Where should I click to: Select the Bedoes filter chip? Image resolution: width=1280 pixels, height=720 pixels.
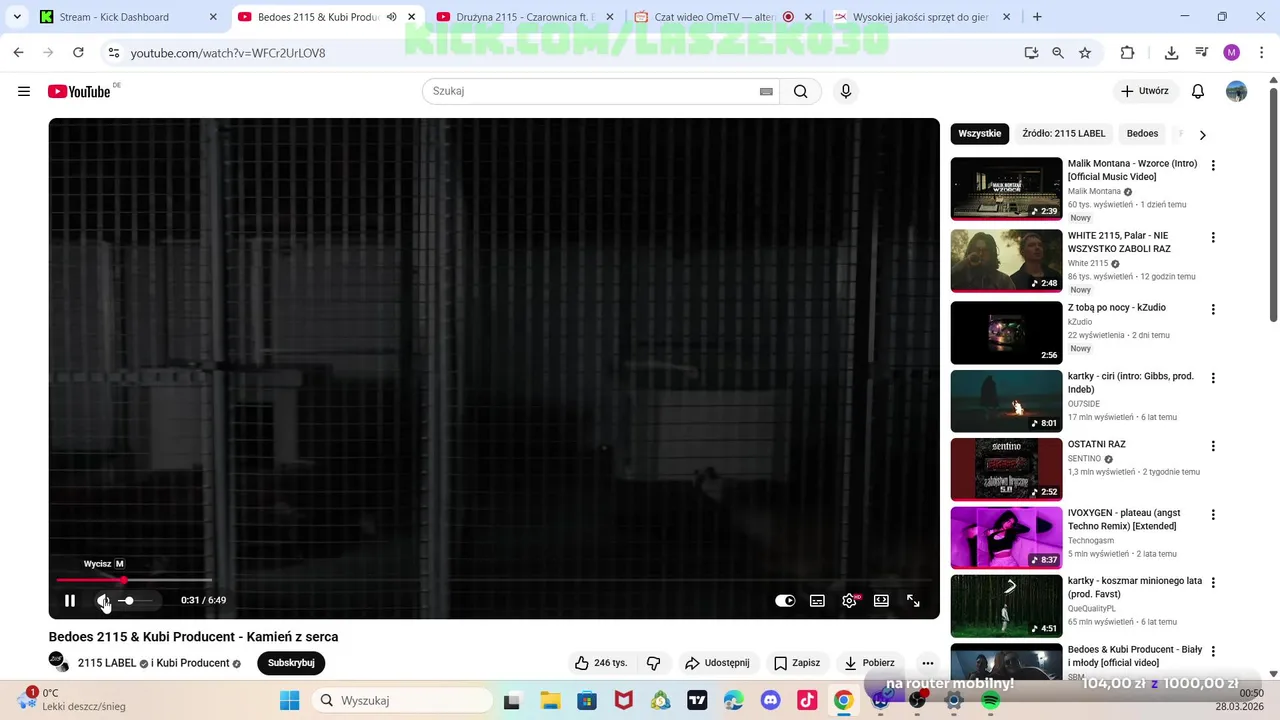pyautogui.click(x=1142, y=133)
